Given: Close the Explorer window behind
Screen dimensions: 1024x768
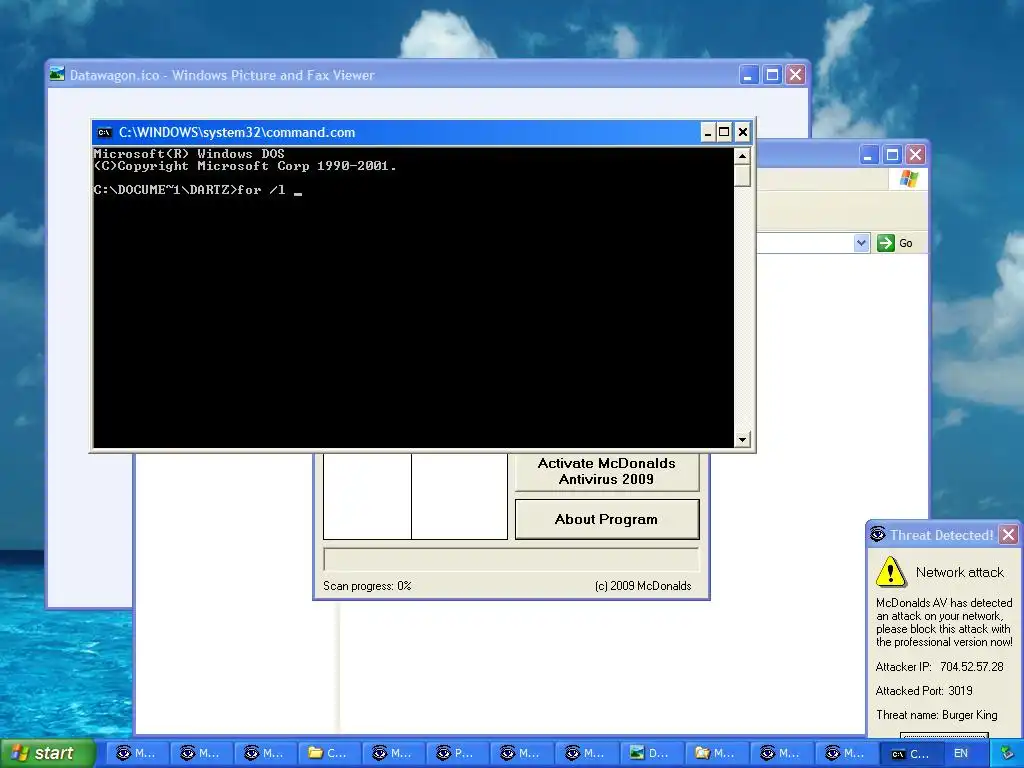Looking at the screenshot, I should (916, 155).
